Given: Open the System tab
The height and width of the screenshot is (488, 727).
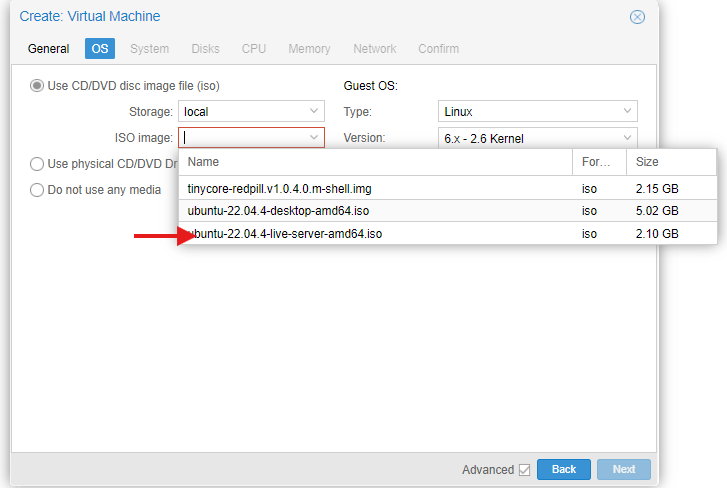Looking at the screenshot, I should (149, 49).
